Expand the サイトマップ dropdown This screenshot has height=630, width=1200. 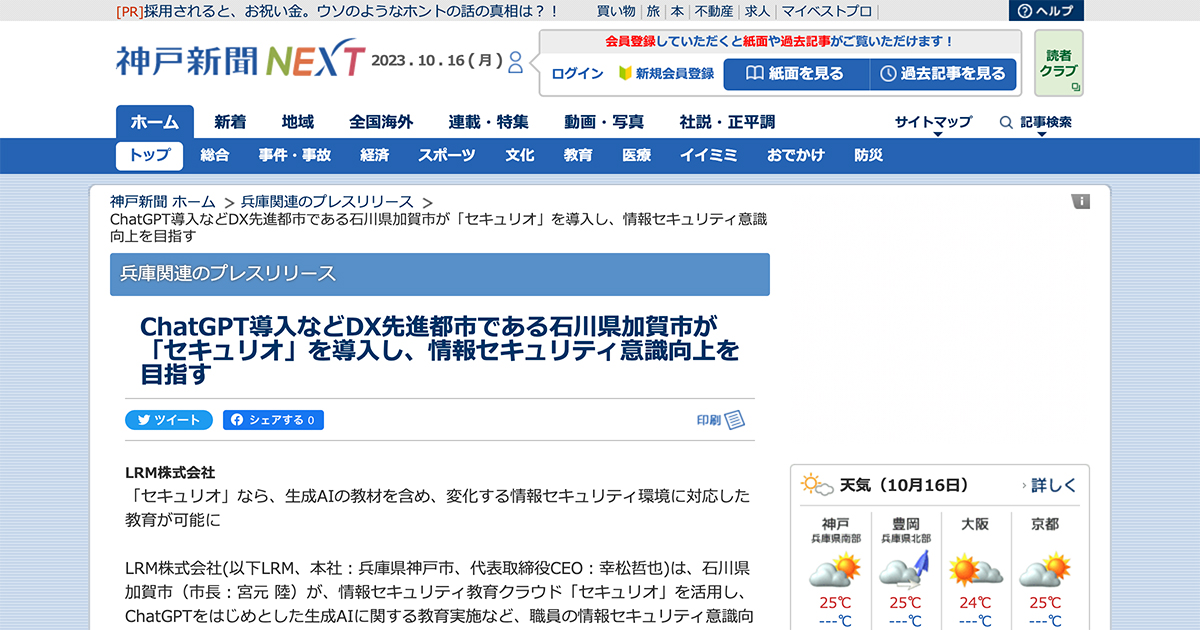(934, 123)
